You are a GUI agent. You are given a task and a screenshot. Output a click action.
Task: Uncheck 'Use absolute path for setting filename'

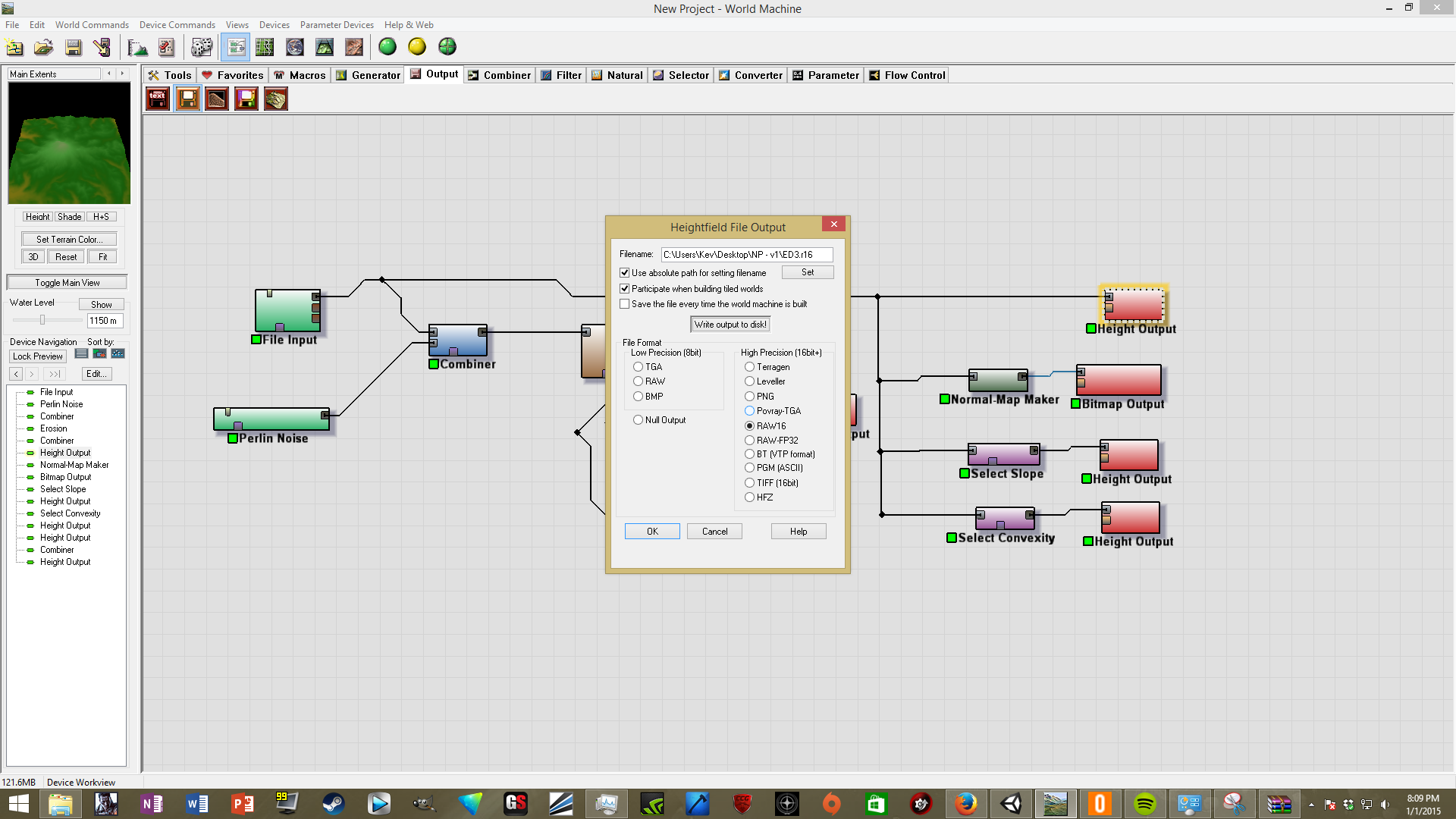(625, 272)
